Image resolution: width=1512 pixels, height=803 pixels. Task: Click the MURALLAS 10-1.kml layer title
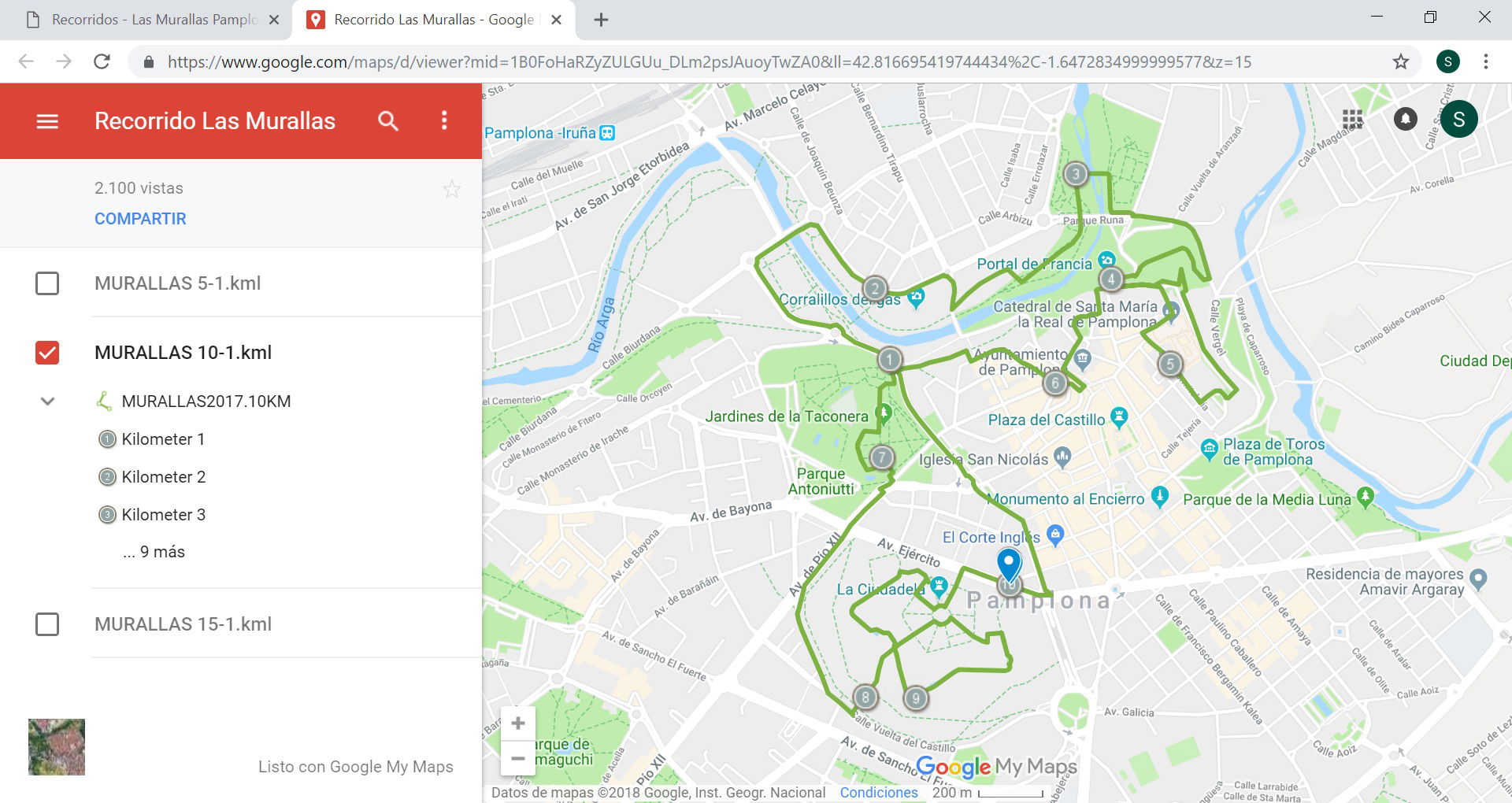coord(183,353)
